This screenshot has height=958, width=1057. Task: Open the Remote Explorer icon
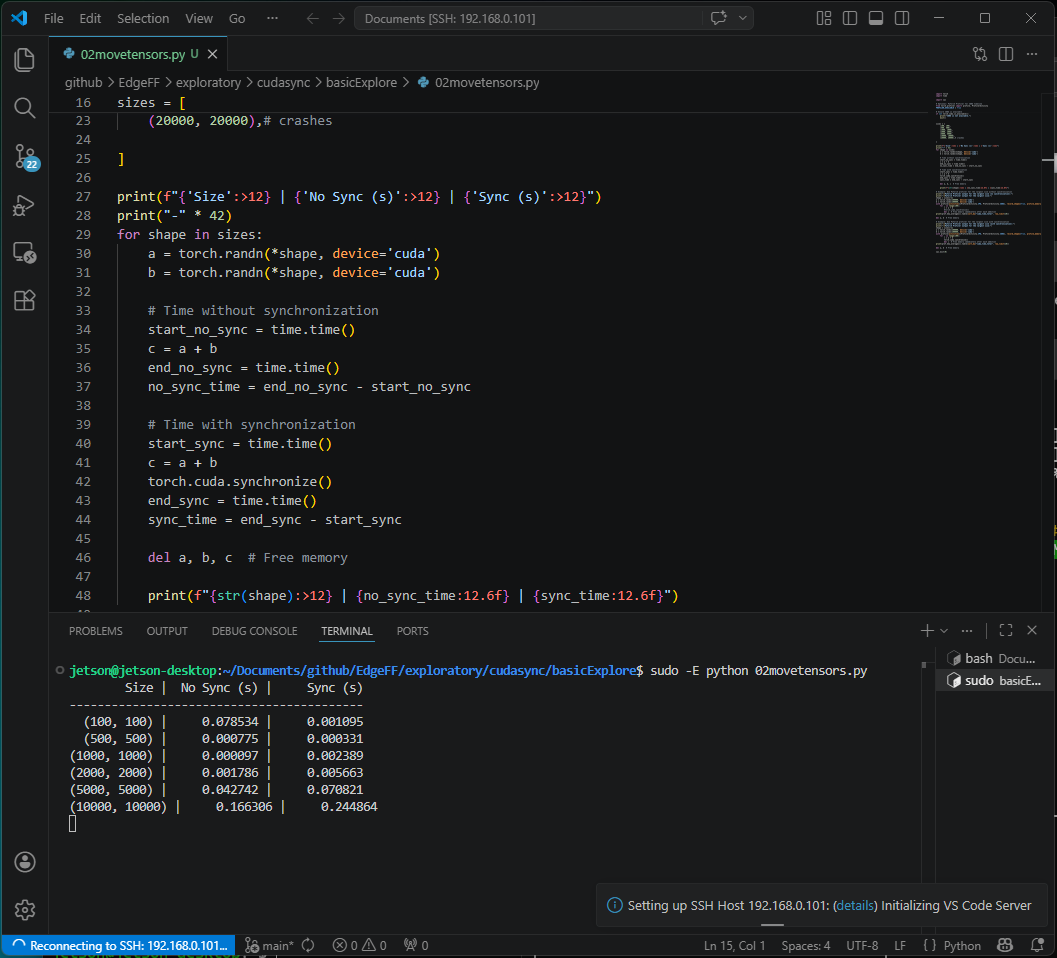click(25, 253)
